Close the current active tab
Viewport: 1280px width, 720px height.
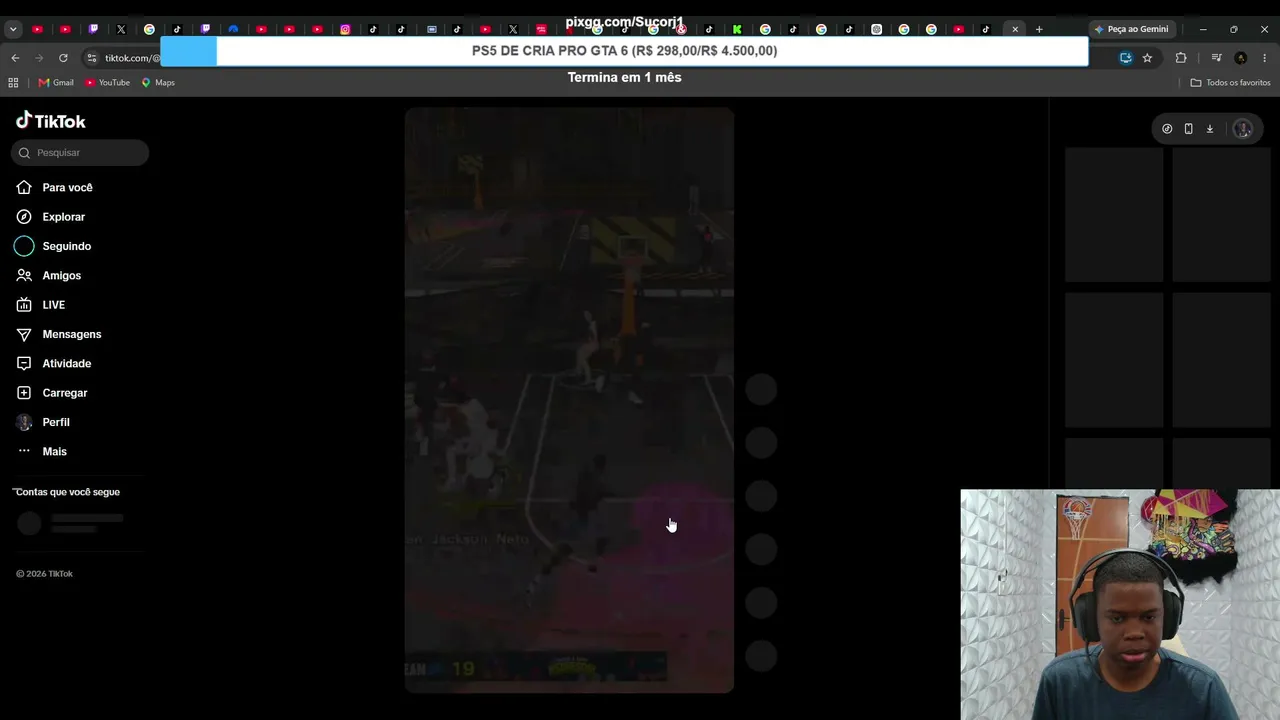click(x=1015, y=29)
